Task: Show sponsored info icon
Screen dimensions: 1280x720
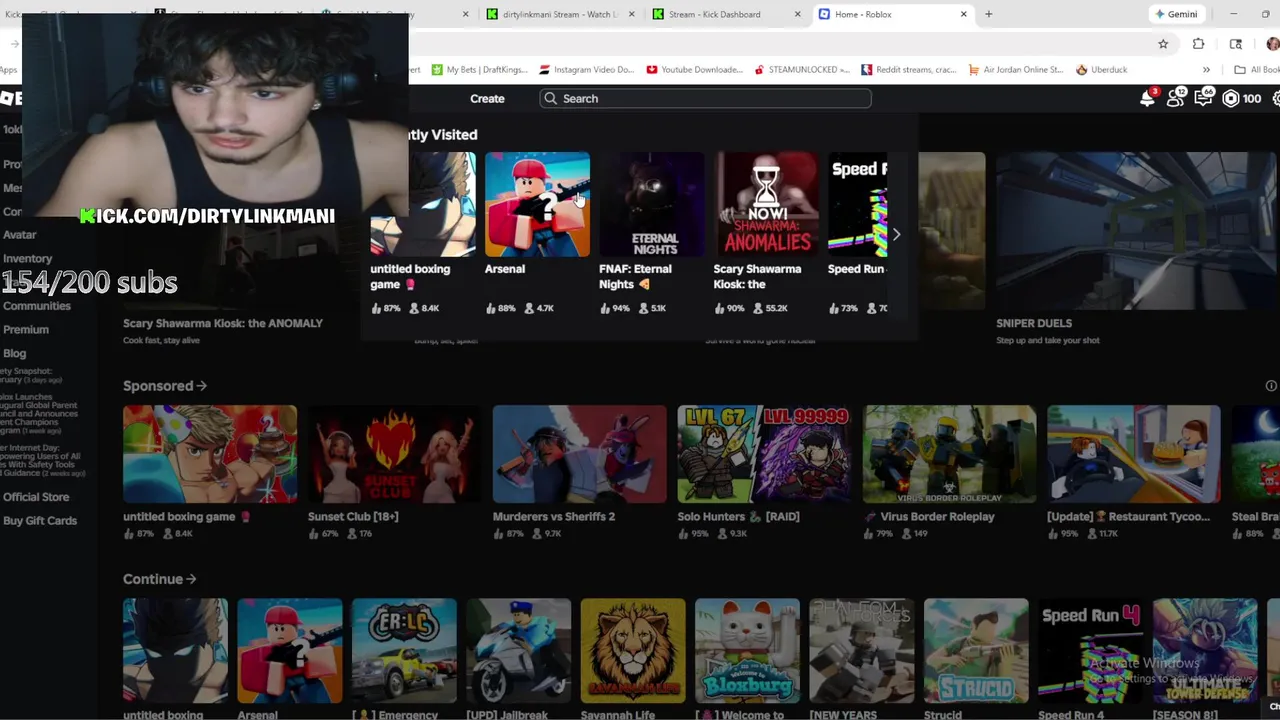Action: click(x=1271, y=386)
